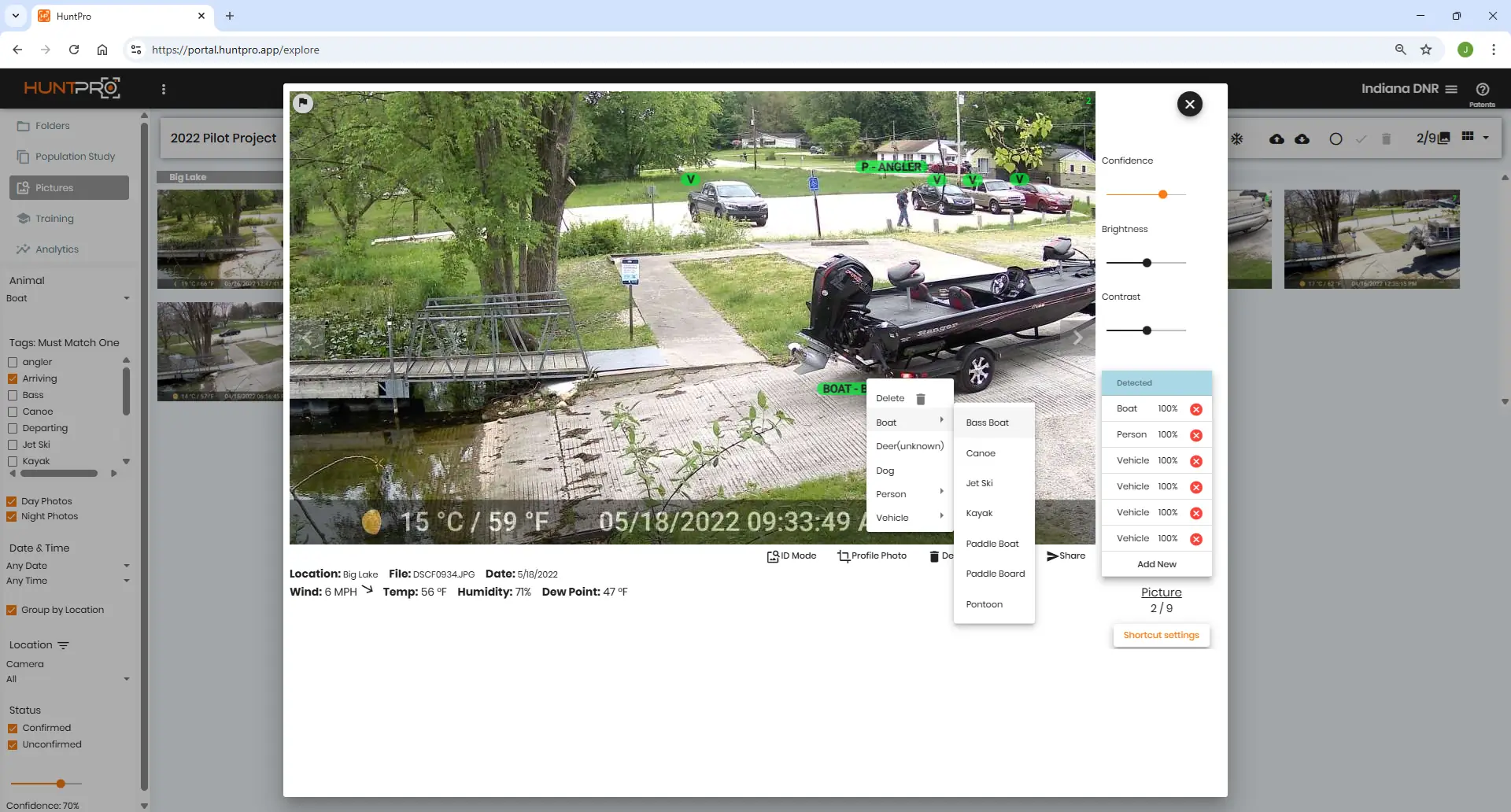1511x812 pixels.
Task: Open the first Big Lake thumbnail
Action: tap(220, 239)
